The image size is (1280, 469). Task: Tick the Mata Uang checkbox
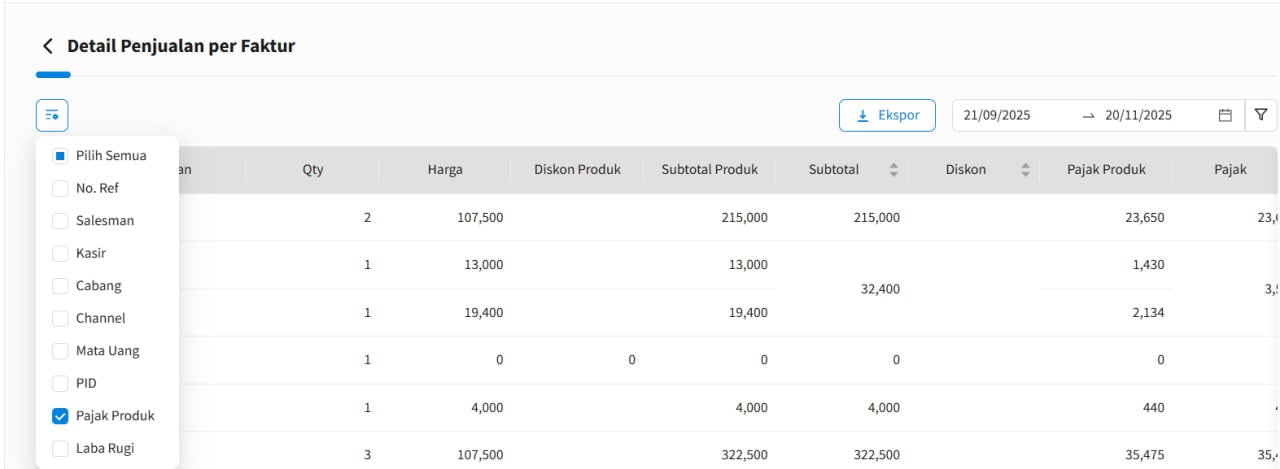60,351
